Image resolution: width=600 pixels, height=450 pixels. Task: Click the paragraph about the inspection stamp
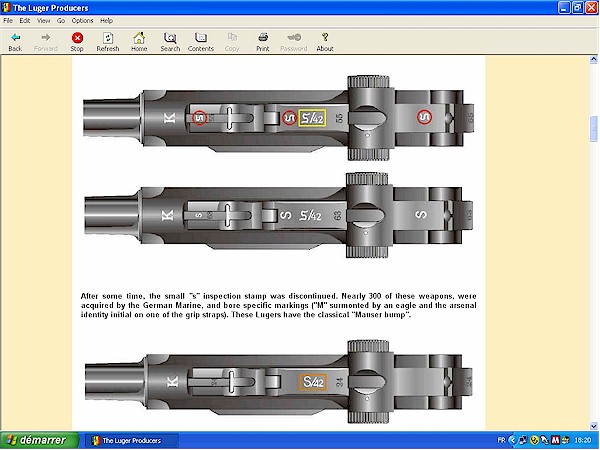(x=279, y=305)
